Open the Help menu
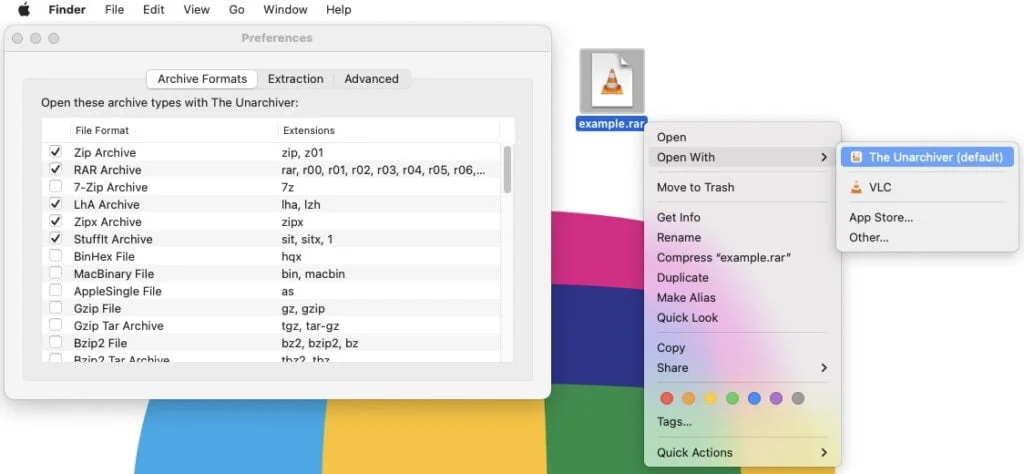 pos(338,10)
